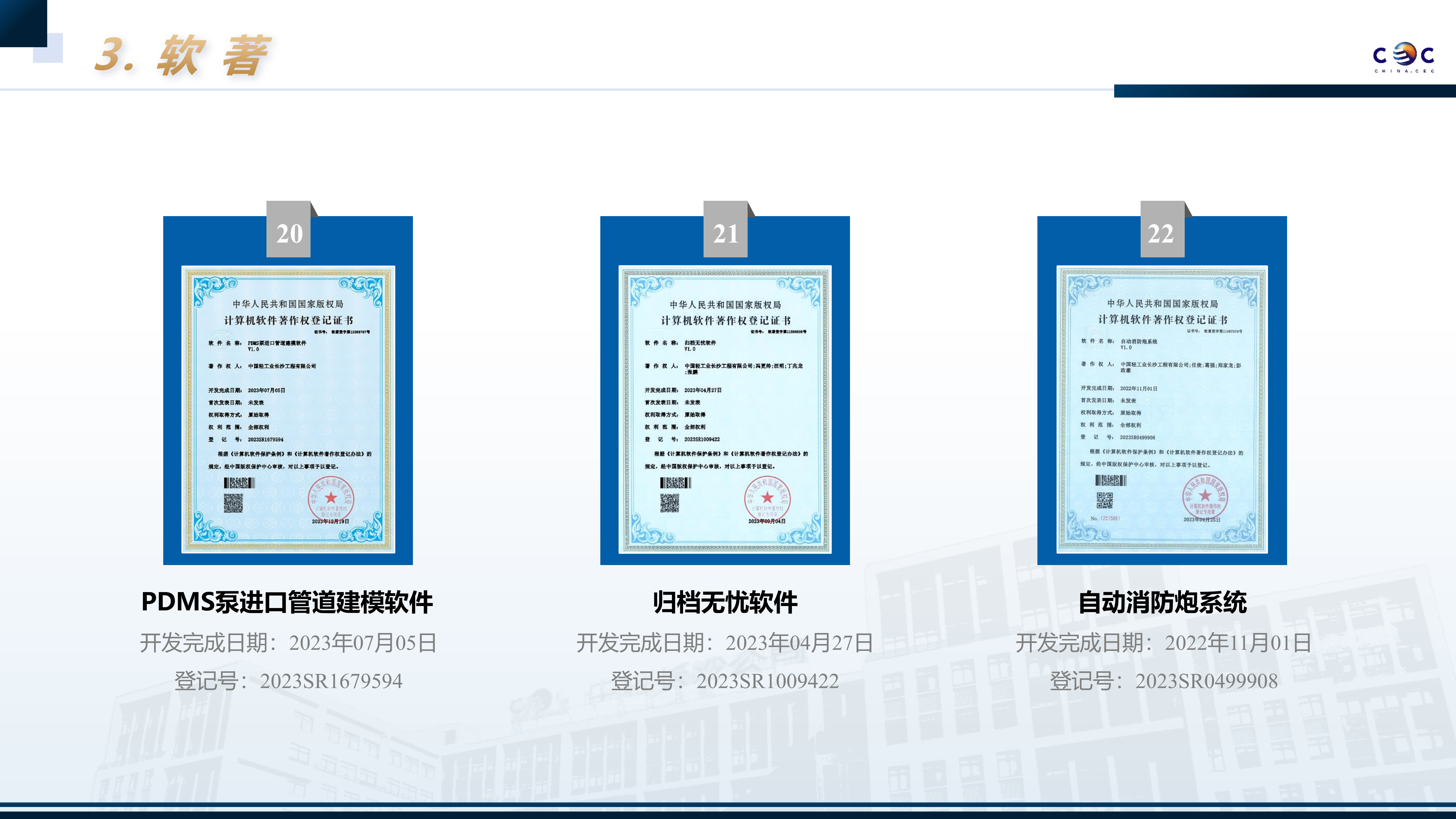Click the 归档无忧软件 heading

(725, 602)
